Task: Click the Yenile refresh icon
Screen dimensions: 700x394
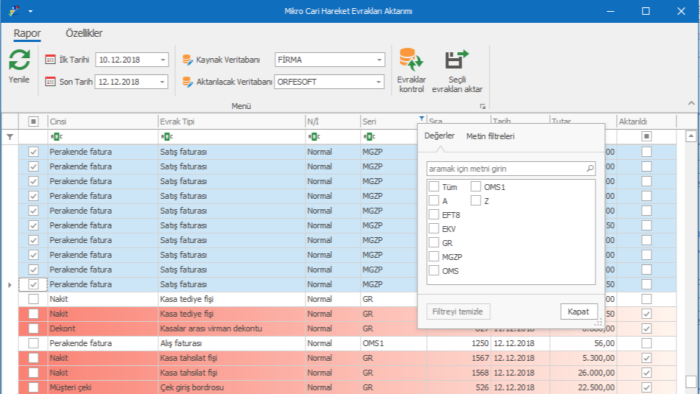Action: coord(19,60)
